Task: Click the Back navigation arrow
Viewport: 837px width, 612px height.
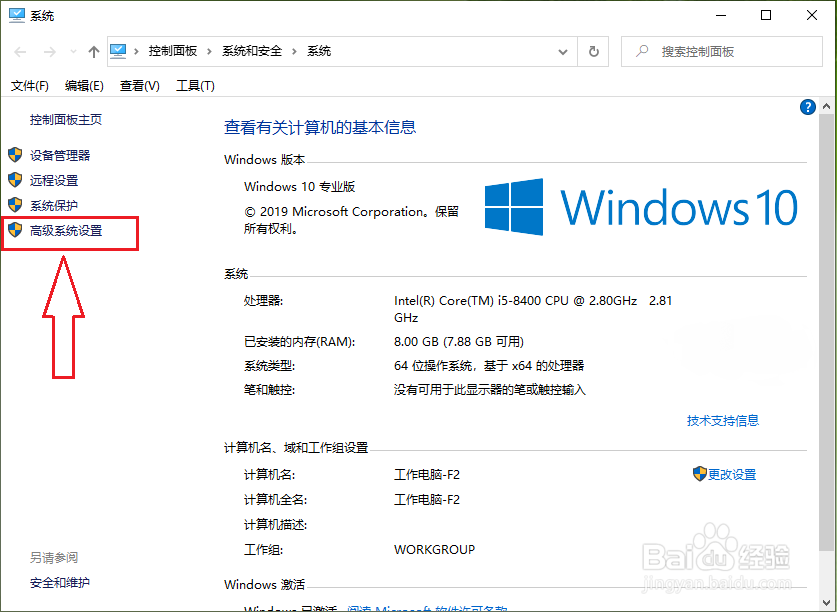Action: (x=20, y=52)
